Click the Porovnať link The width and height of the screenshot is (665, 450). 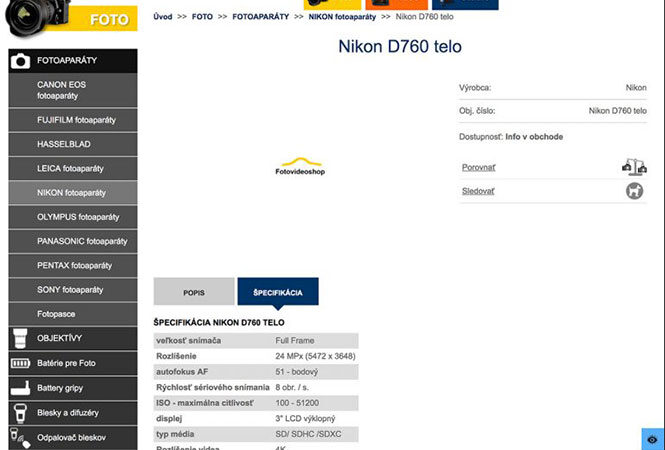click(478, 168)
